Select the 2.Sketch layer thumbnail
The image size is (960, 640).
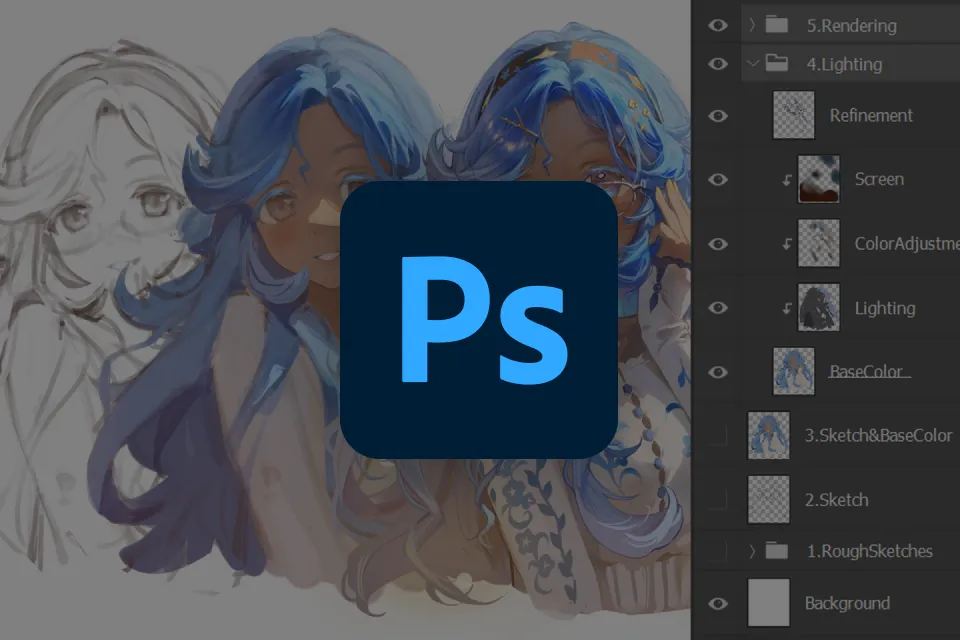[x=768, y=499]
